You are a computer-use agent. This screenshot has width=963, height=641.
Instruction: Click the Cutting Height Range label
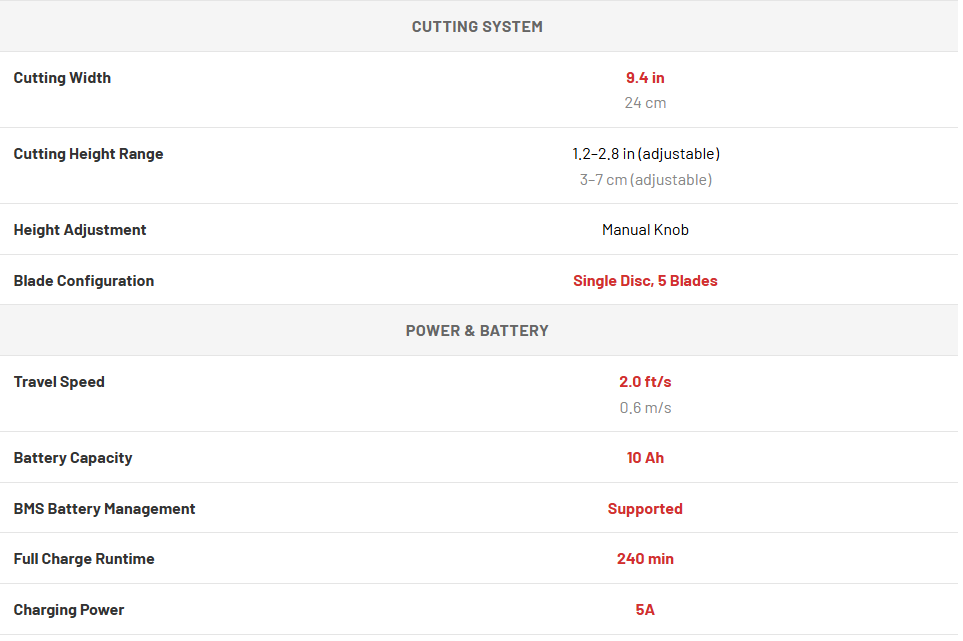(88, 154)
